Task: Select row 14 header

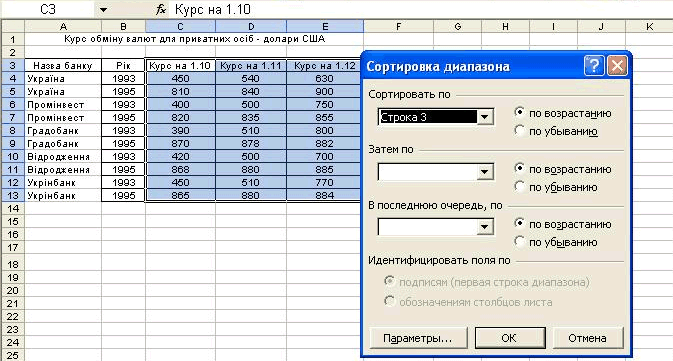Action: coord(13,209)
